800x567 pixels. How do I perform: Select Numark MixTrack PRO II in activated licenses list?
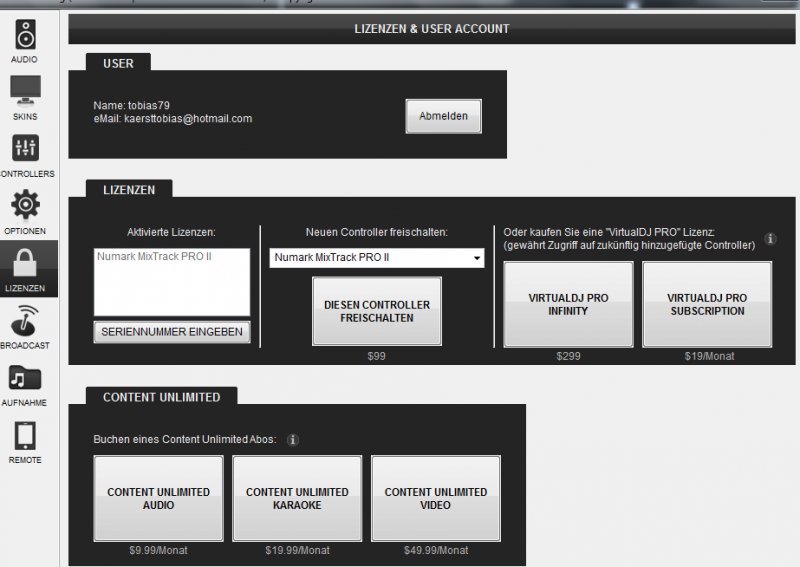pyautogui.click(x=154, y=256)
